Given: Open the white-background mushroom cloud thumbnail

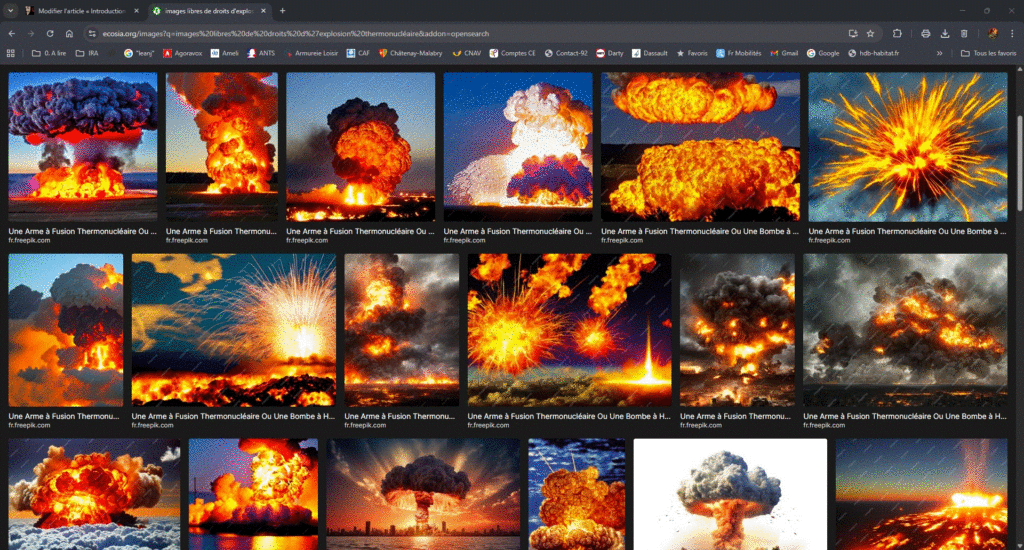Looking at the screenshot, I should [730, 494].
